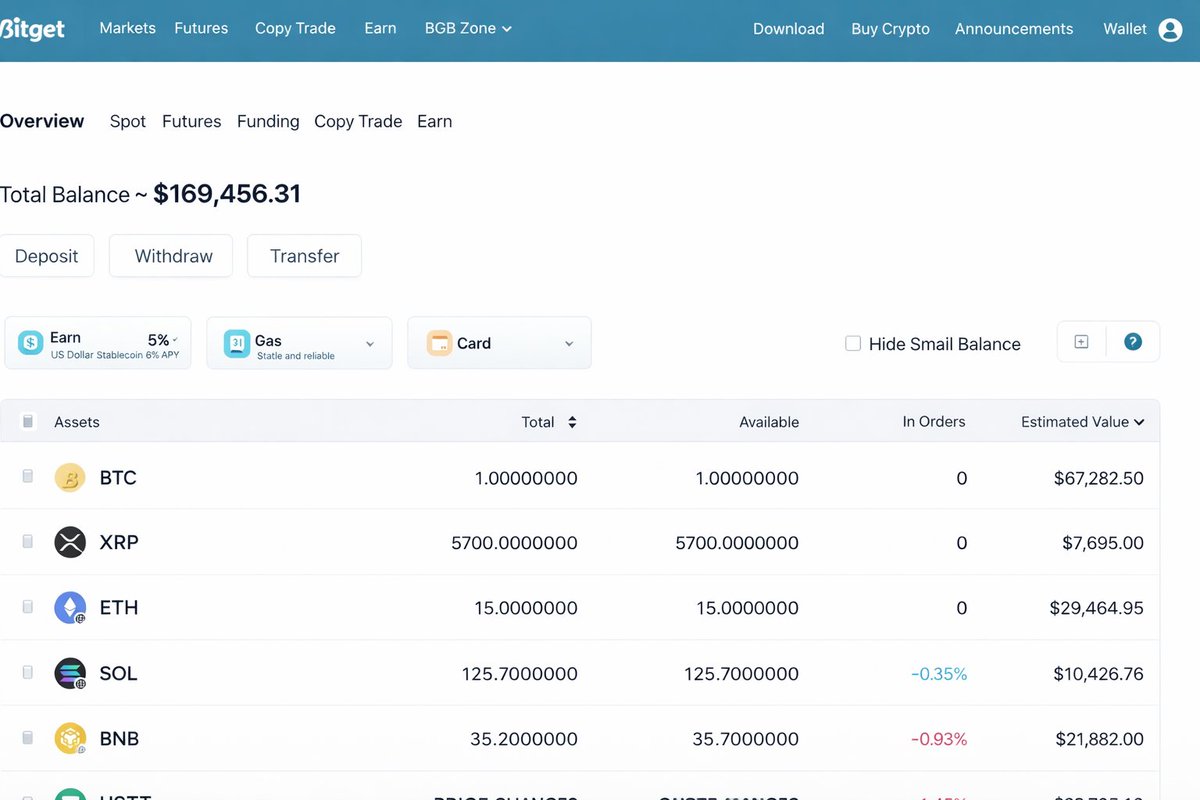The width and height of the screenshot is (1200, 800).
Task: Sort by Total column arrows
Action: click(572, 422)
